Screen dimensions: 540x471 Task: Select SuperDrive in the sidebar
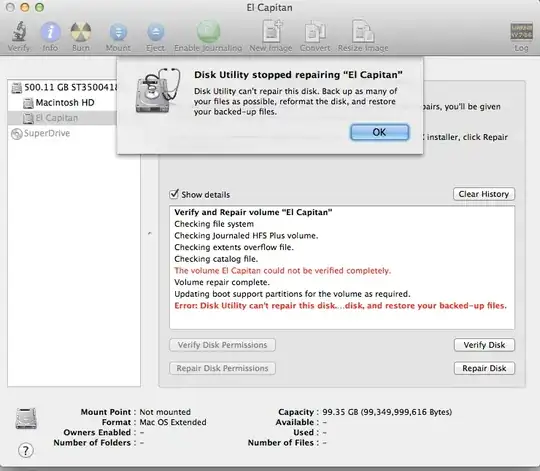pos(41,133)
